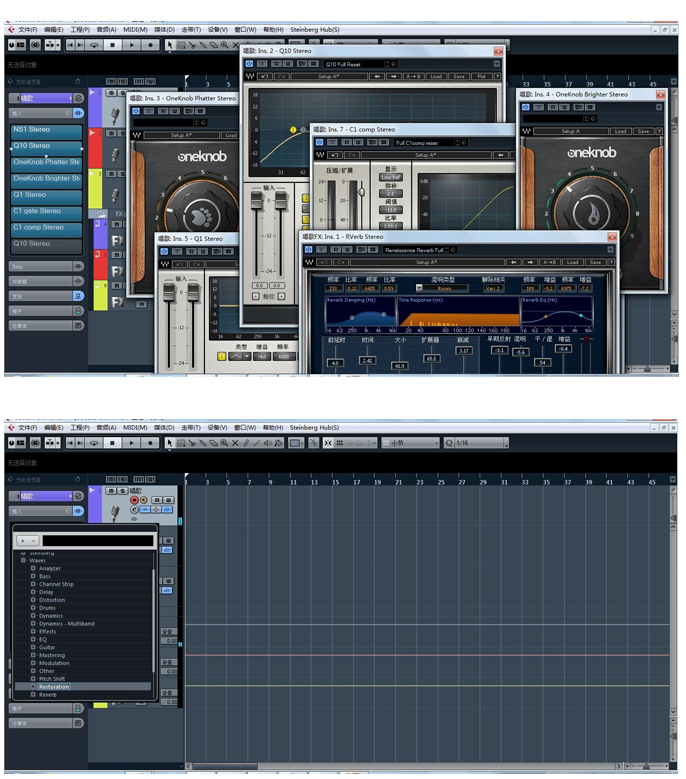This screenshot has height=779, width=686.
Task: Toggle Read automation R on 唱歌 track
Action: [157, 500]
